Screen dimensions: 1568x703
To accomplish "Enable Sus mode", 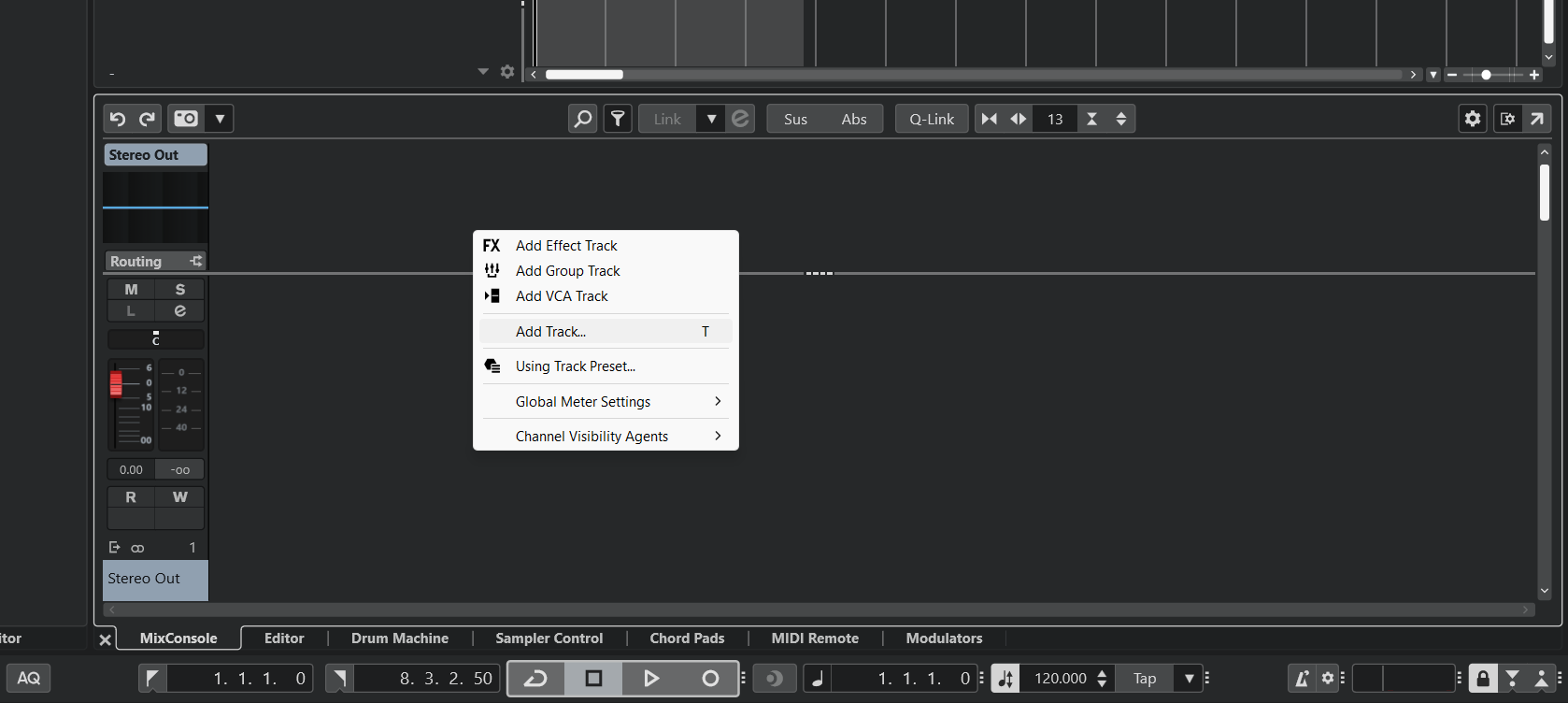I will tap(796, 119).
